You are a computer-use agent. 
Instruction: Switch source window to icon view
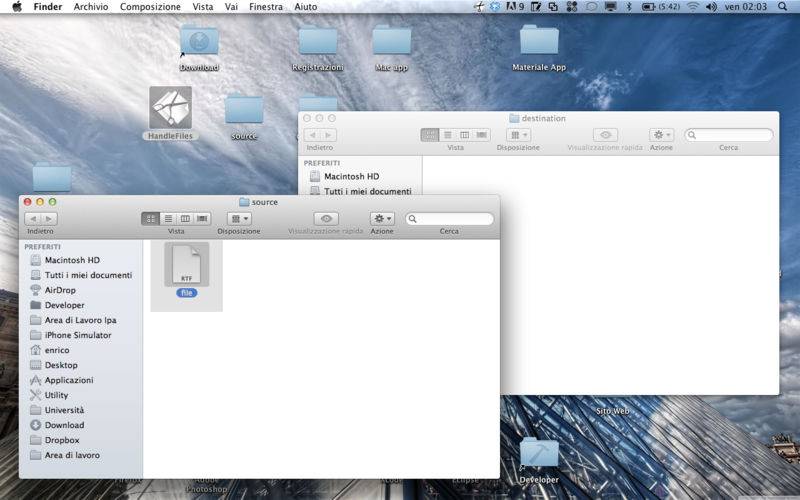click(151, 219)
